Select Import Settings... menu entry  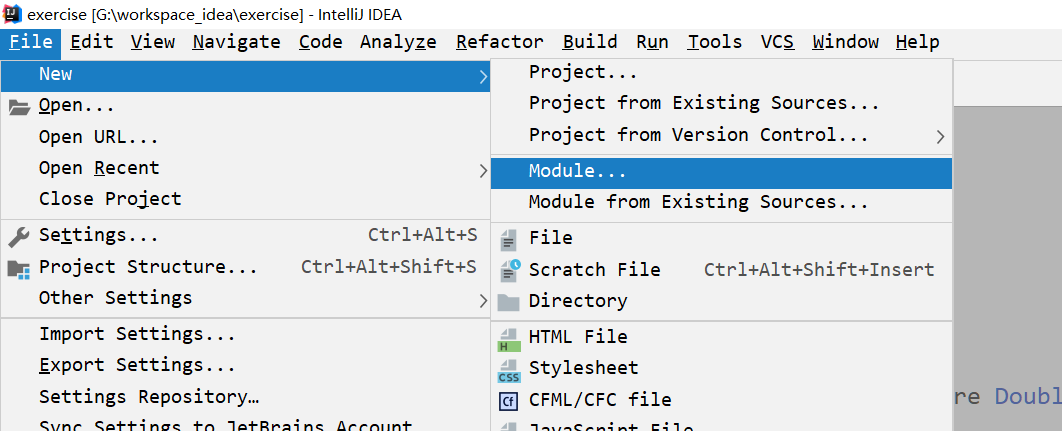[x=137, y=334]
